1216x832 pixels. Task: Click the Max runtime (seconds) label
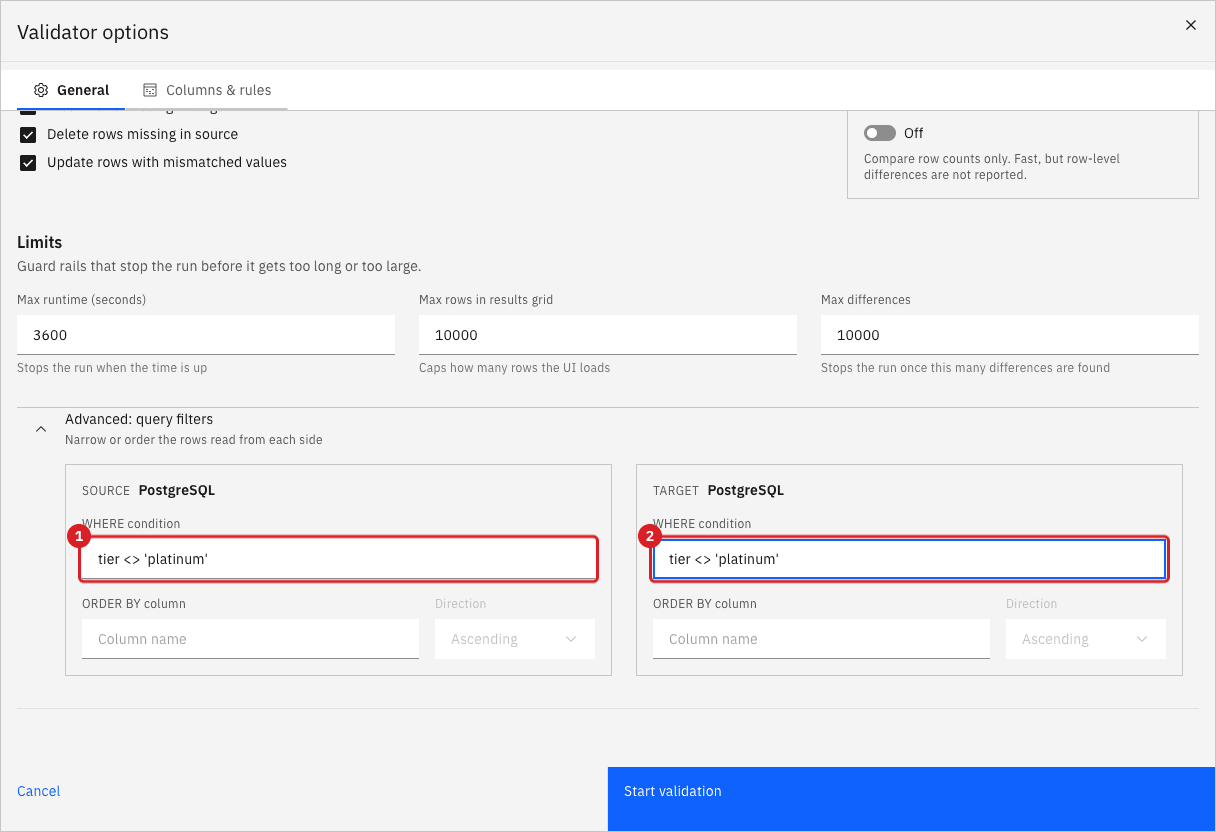point(82,300)
